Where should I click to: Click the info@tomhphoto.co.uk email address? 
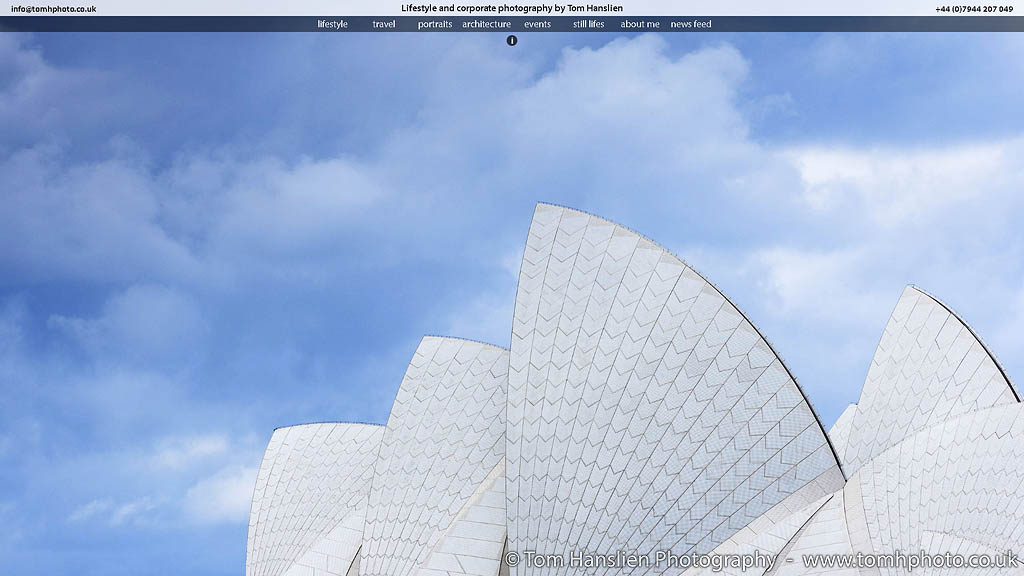54,9
